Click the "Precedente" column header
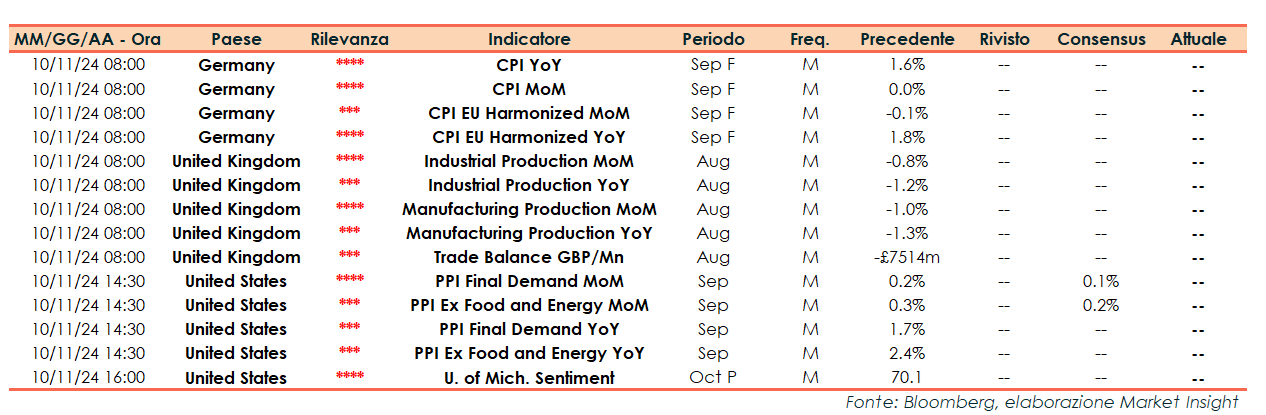Screen dimensions: 1266x415 (907, 40)
